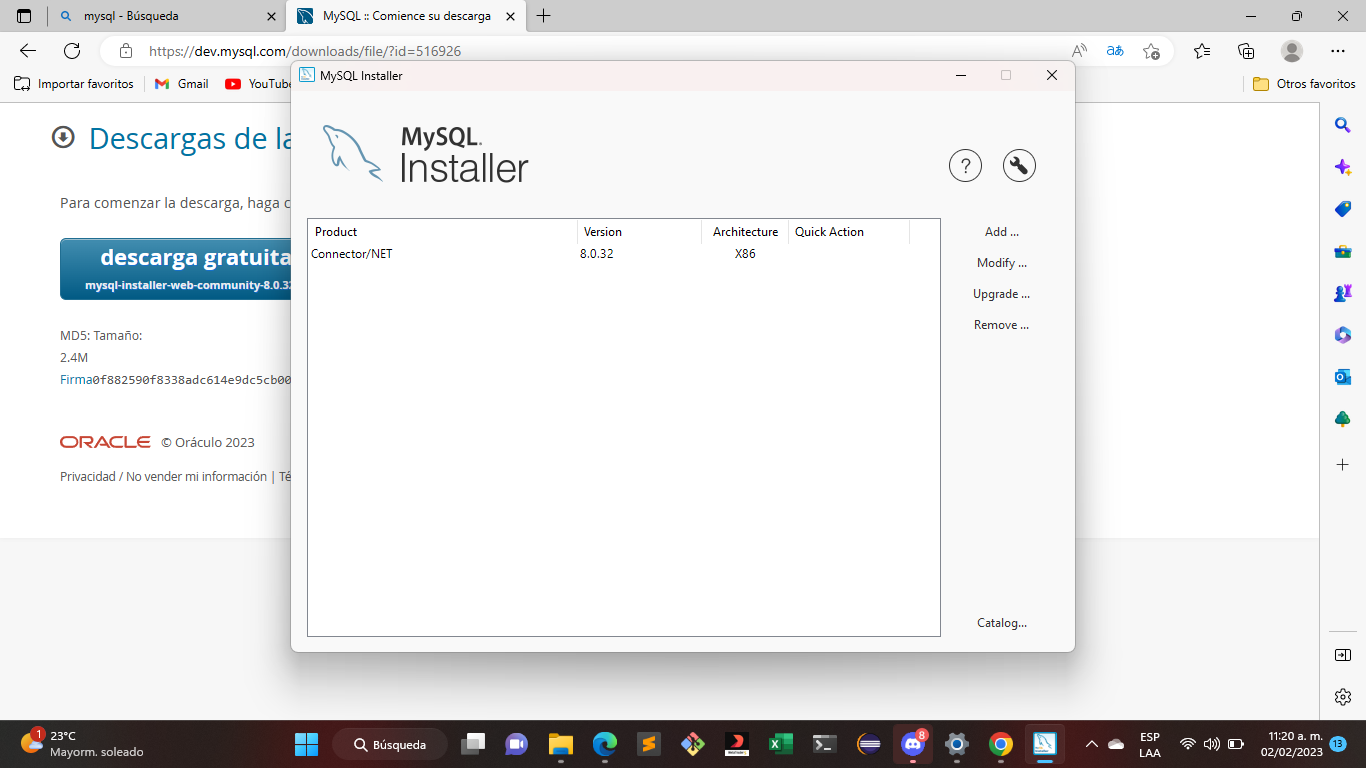This screenshot has height=768, width=1366.
Task: Open File Explorer from the taskbar
Action: point(560,744)
